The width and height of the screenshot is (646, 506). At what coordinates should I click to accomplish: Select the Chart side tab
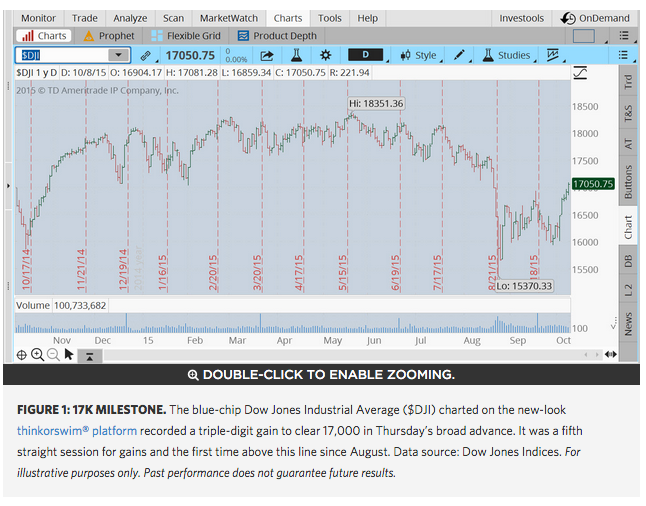pyautogui.click(x=628, y=227)
